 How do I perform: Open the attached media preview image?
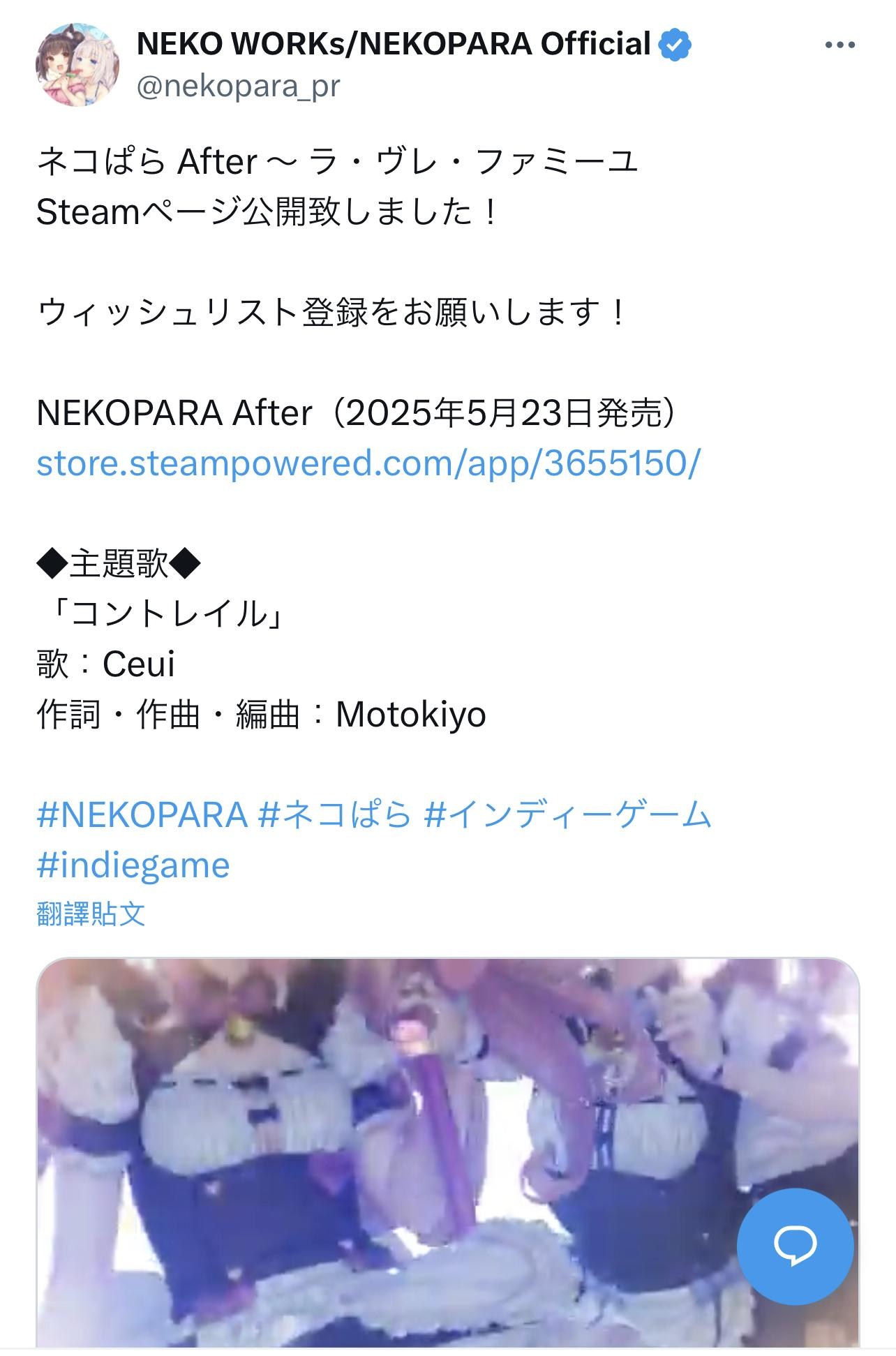(x=447, y=1155)
